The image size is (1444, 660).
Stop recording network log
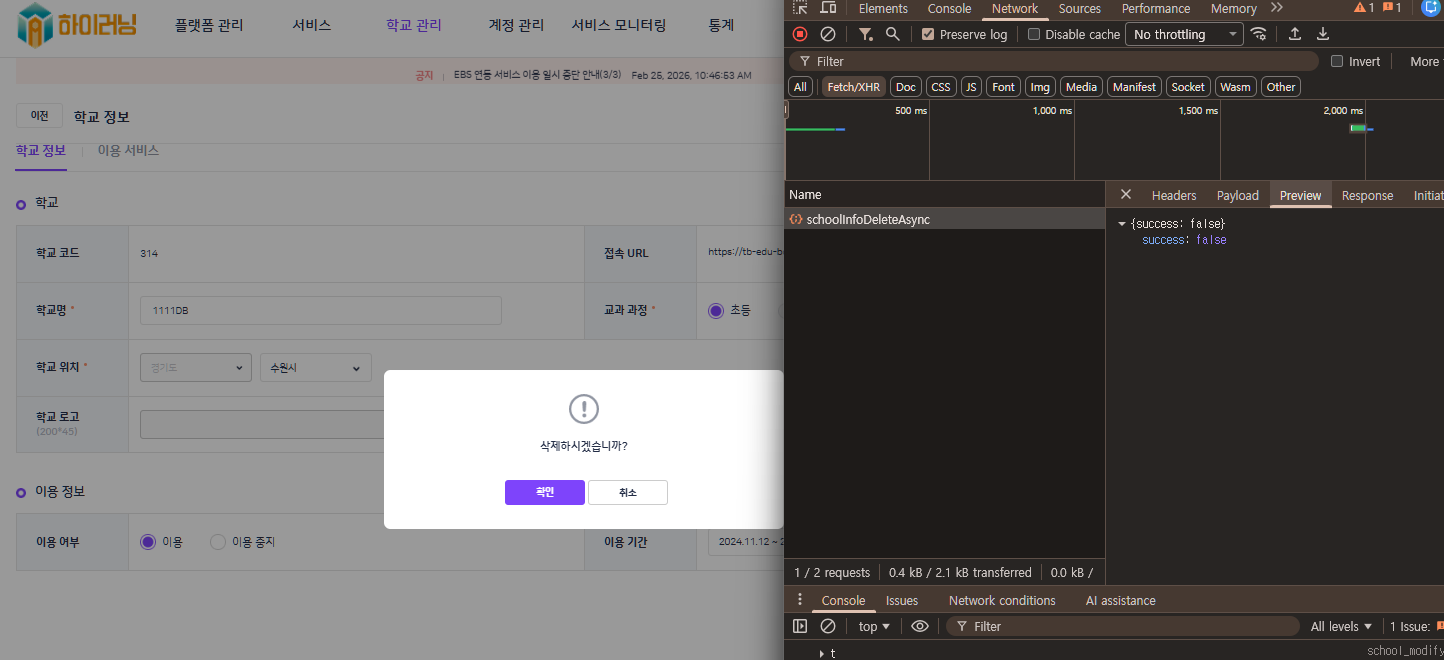pyautogui.click(x=800, y=34)
